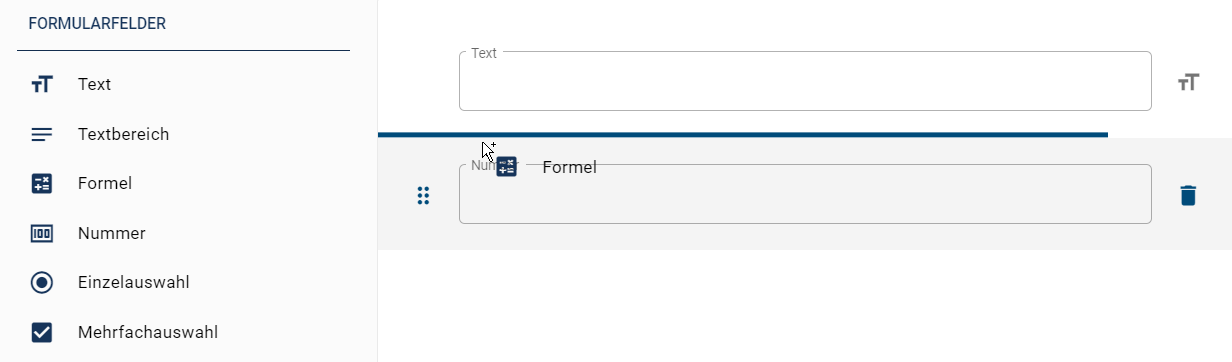The width and height of the screenshot is (1232, 362).
Task: Select the Einzelauswahl radio icon
Action: (41, 283)
